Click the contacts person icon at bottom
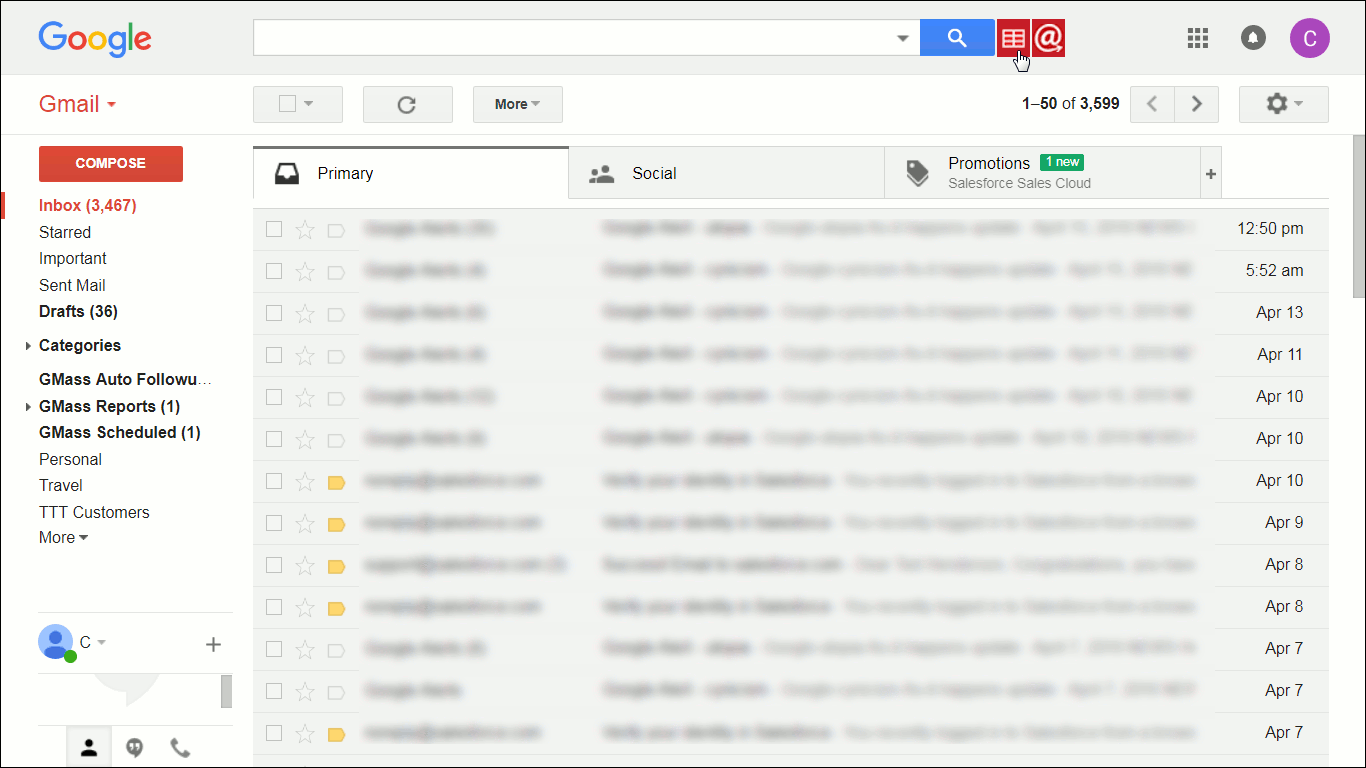 [88, 747]
